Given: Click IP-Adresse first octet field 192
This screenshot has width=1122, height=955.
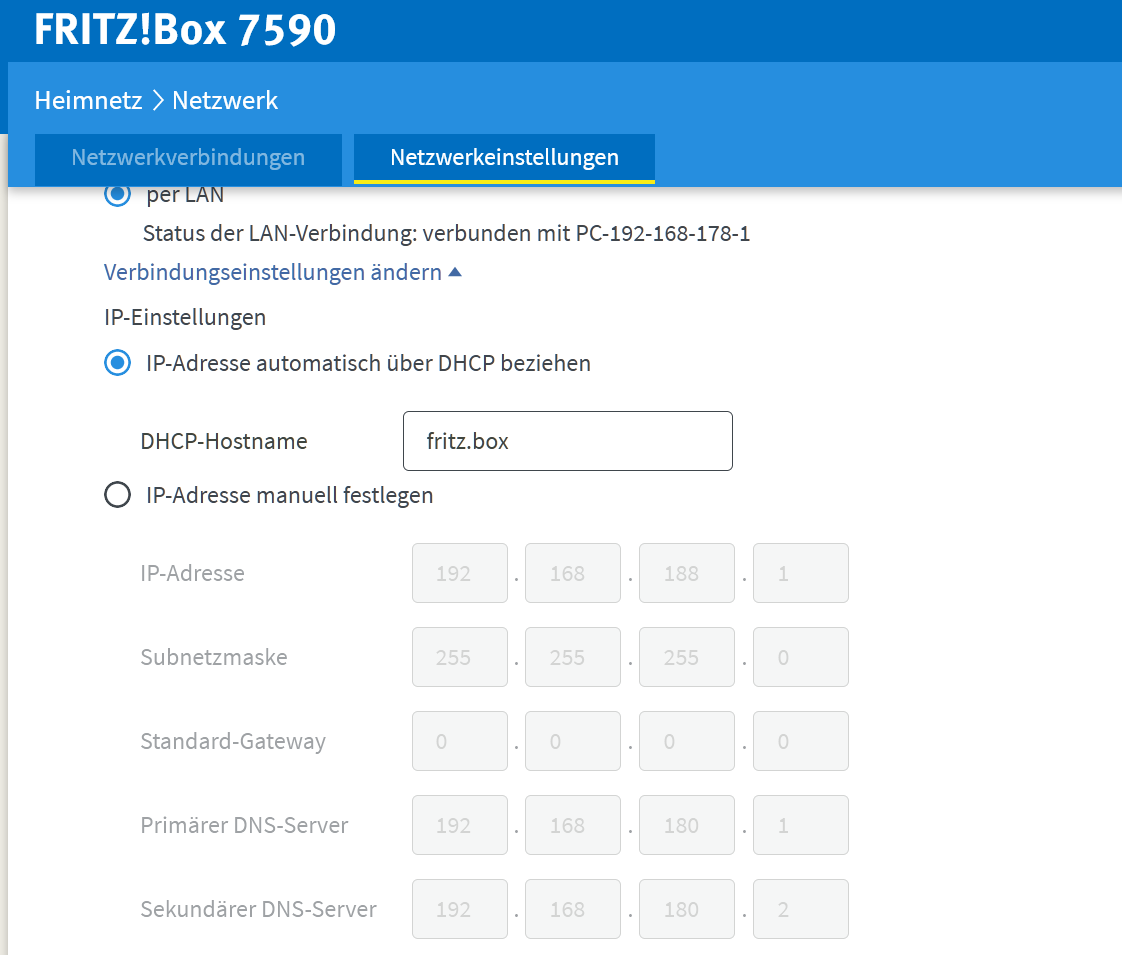Looking at the screenshot, I should point(459,573).
